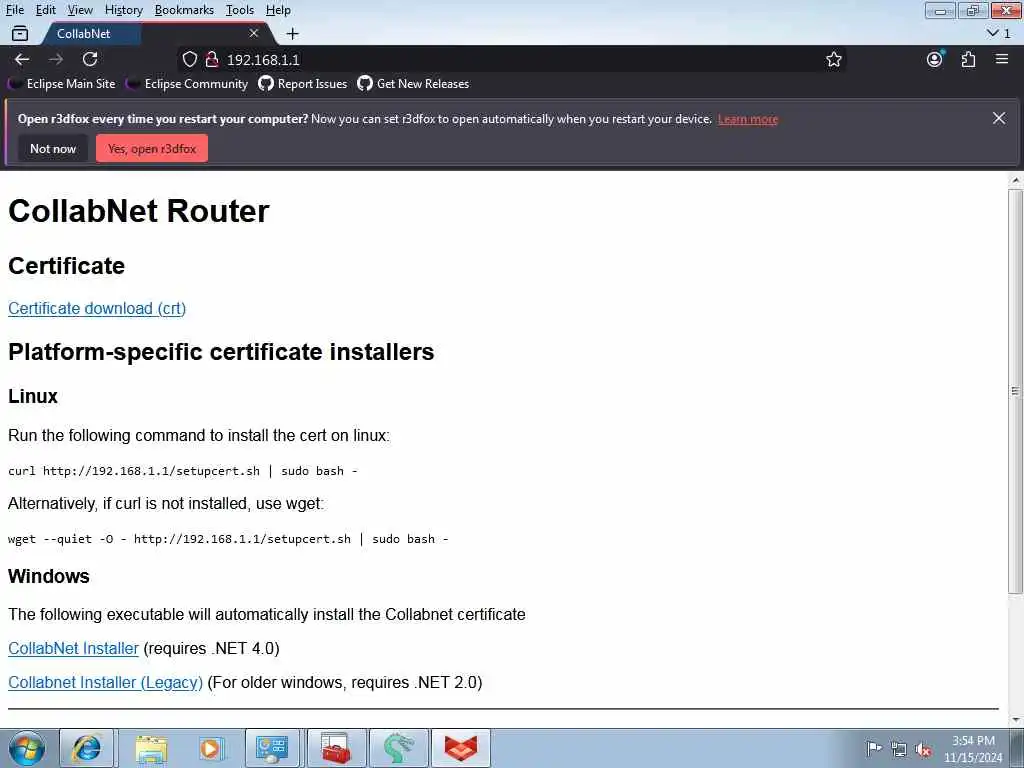
Task: Click the scrollbar down arrow
Action: 1016,720
